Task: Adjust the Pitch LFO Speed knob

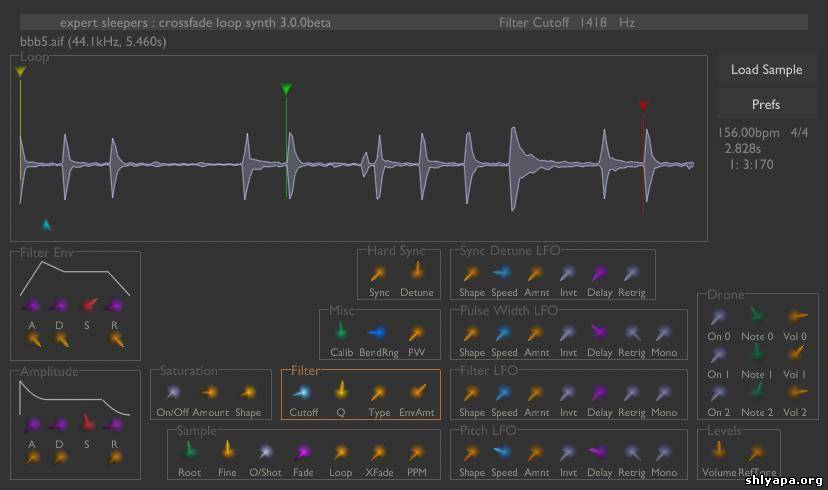Action: pos(504,453)
